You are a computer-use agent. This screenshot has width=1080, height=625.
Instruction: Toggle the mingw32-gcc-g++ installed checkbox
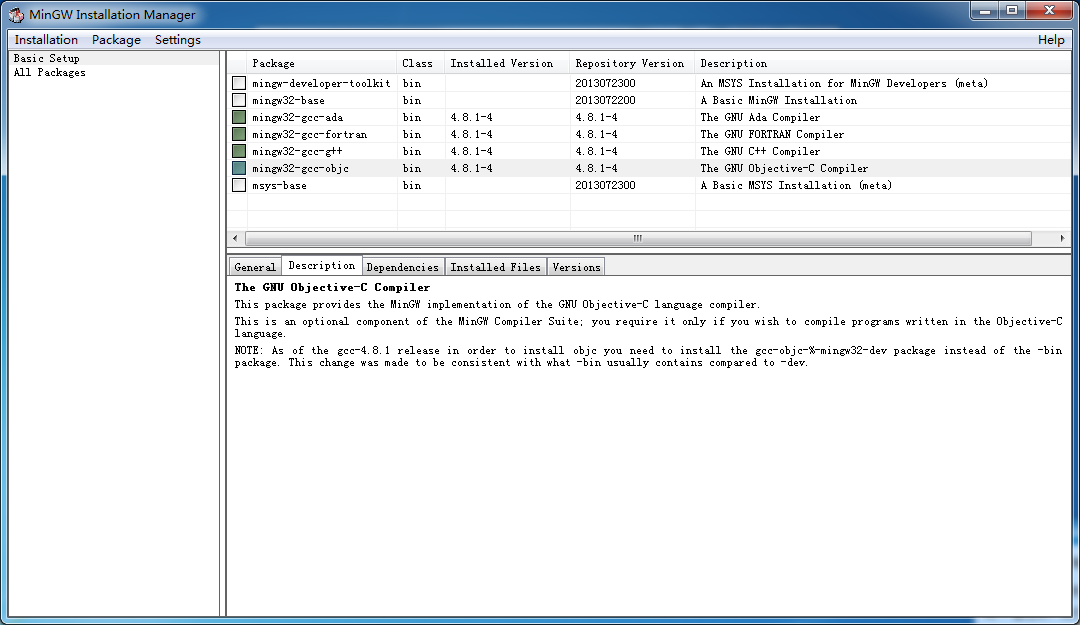[x=239, y=152]
